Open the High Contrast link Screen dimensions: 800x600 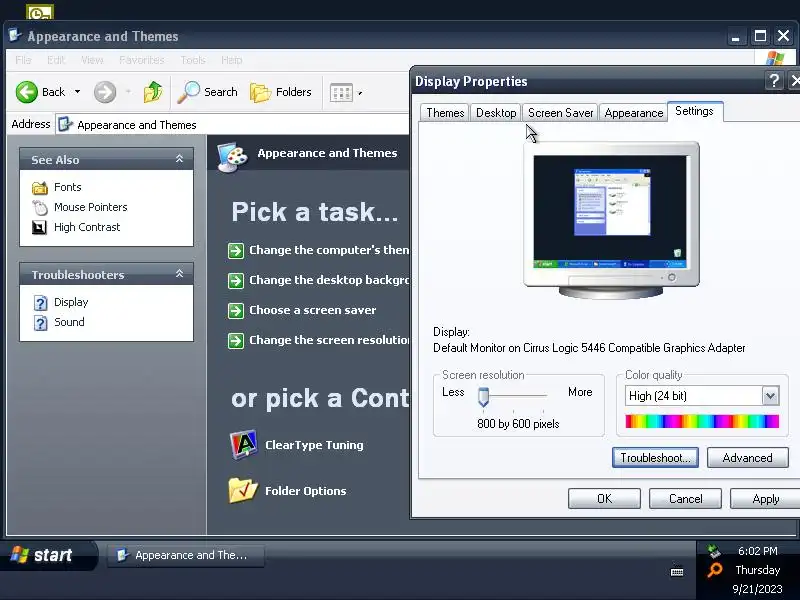87,227
